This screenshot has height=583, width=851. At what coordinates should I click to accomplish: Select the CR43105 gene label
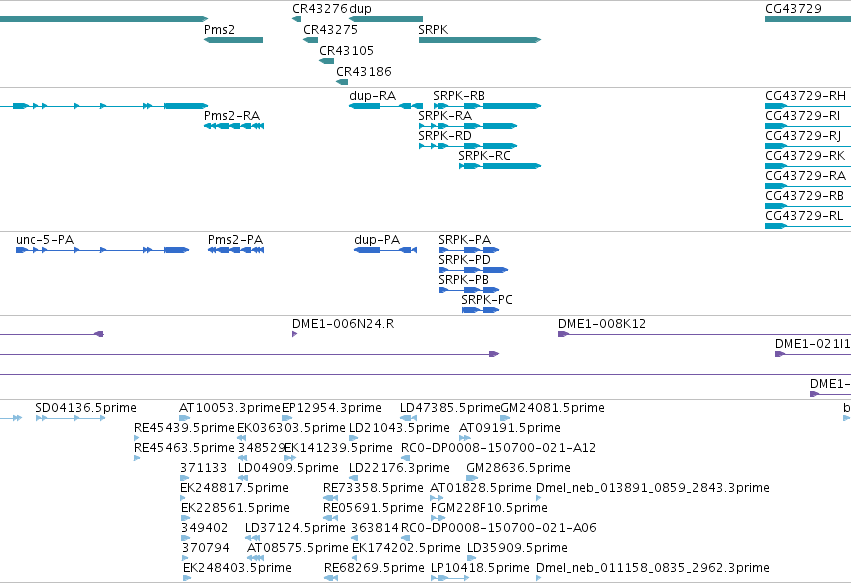tap(346, 50)
